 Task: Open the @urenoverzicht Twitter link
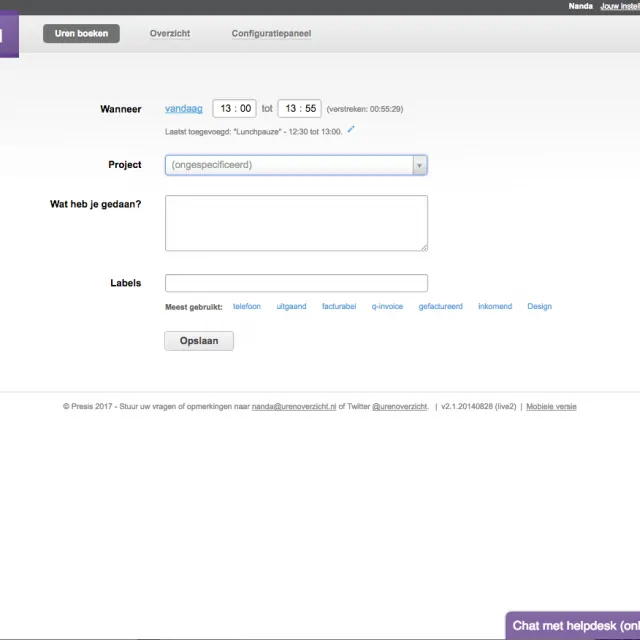(x=400, y=407)
